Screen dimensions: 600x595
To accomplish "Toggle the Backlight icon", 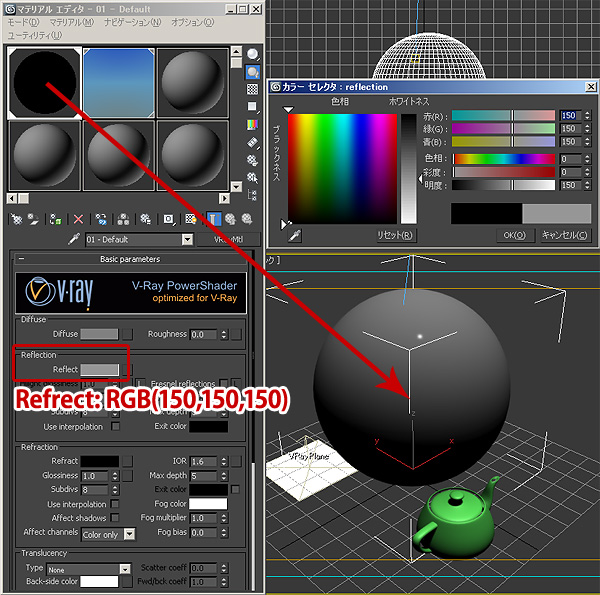I will pos(253,72).
